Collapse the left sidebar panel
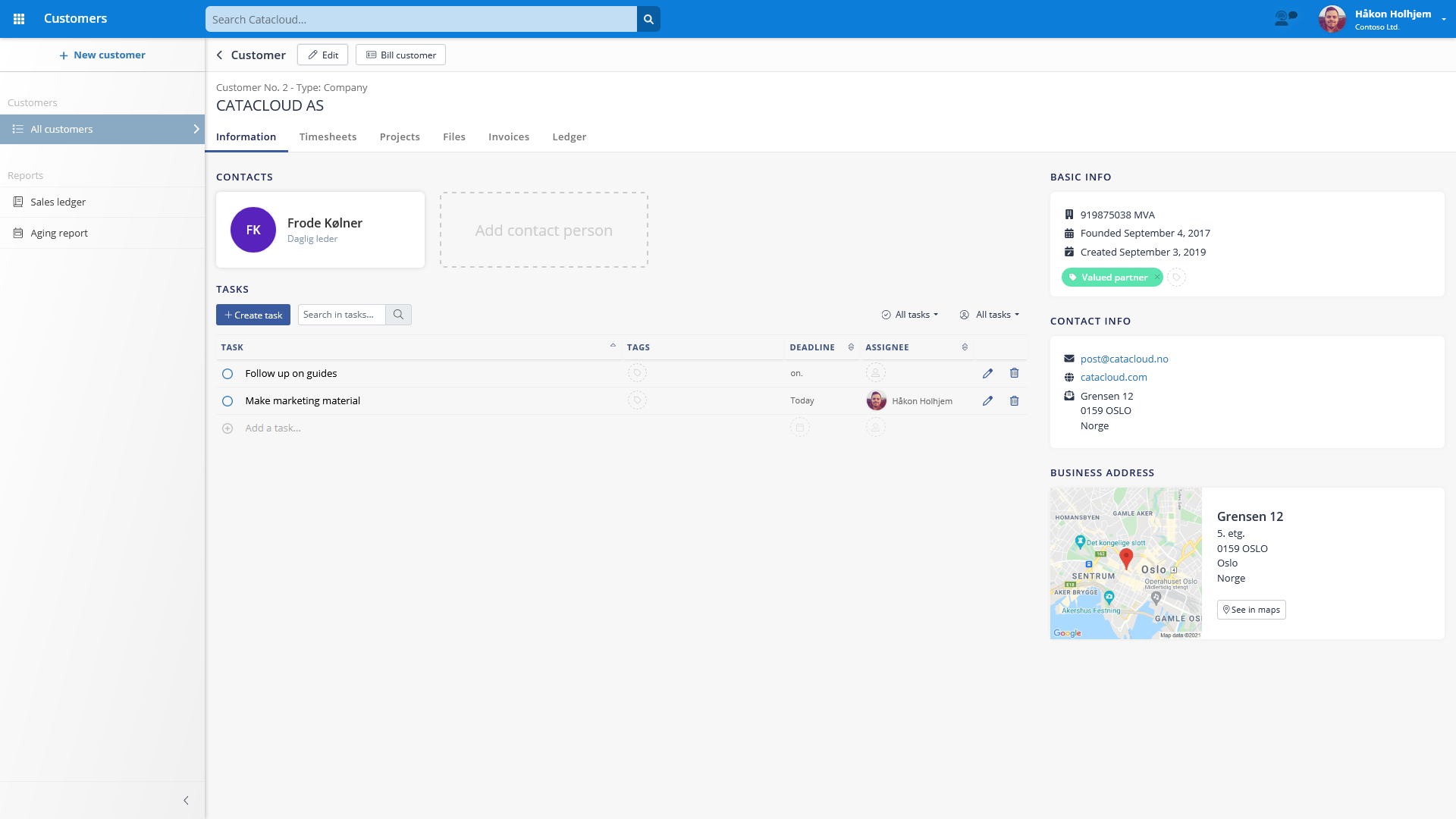 186,800
